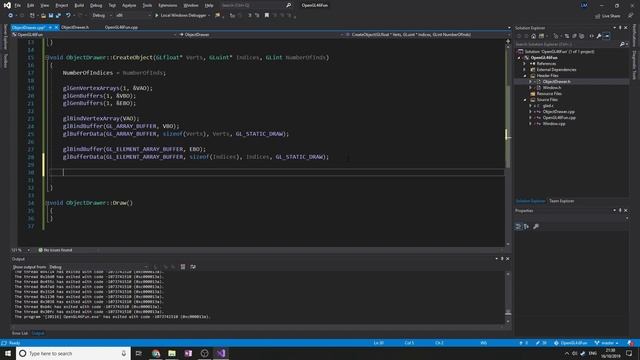Open the CreateObject member navigation dropdown
The image size is (640, 360).
click(x=428, y=35)
